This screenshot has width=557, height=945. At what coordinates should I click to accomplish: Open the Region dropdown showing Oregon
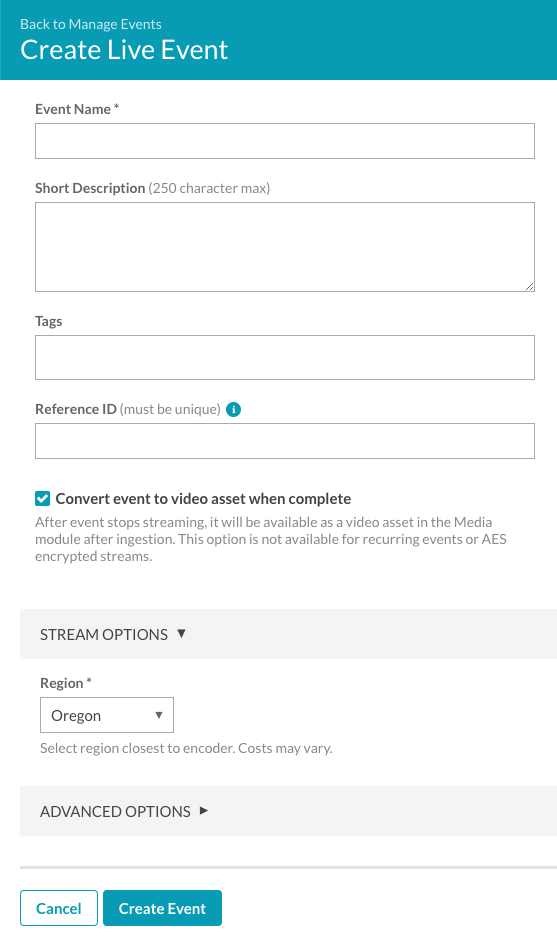pos(107,715)
